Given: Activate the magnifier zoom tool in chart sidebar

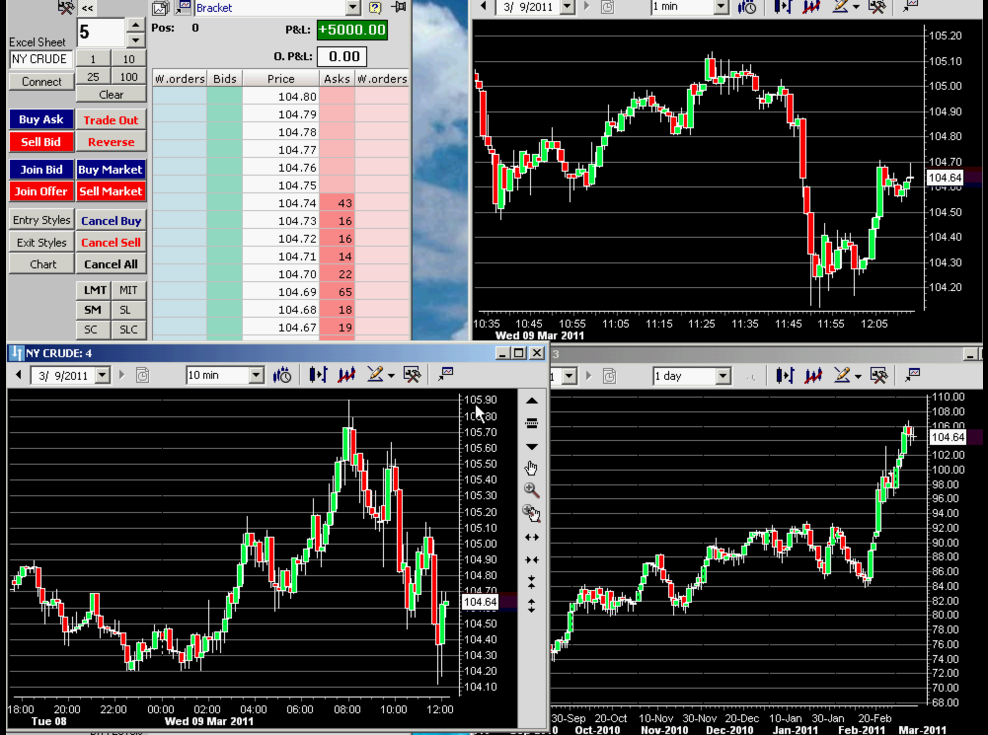Looking at the screenshot, I should pos(531,490).
